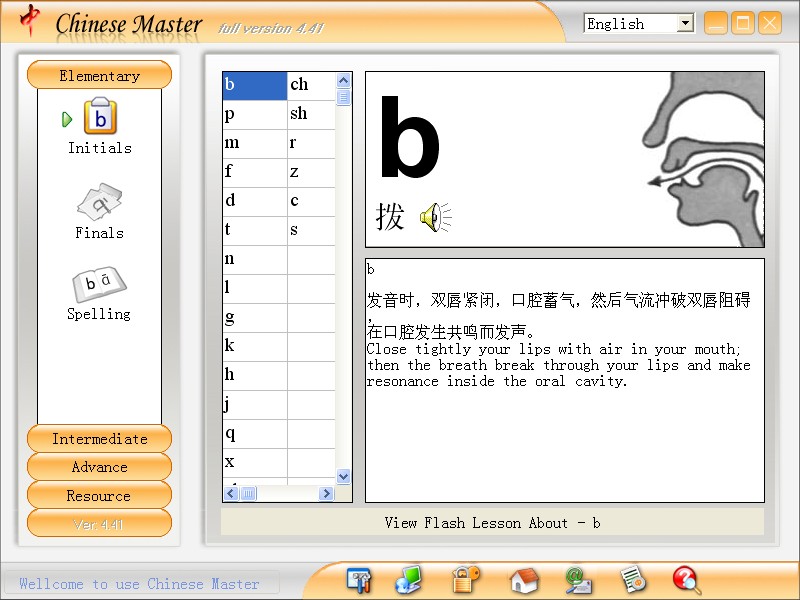Select initial l in the list
The image size is (800, 600).
coord(255,289)
